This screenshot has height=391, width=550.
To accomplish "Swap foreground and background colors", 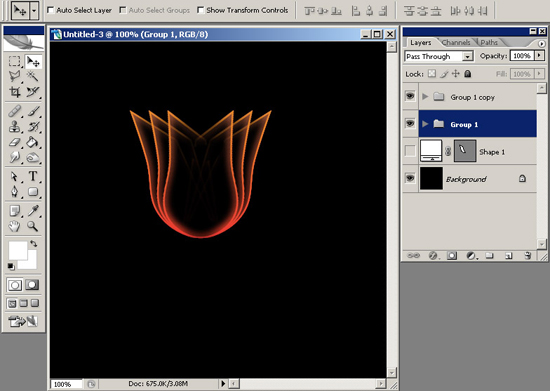I will (x=34, y=243).
